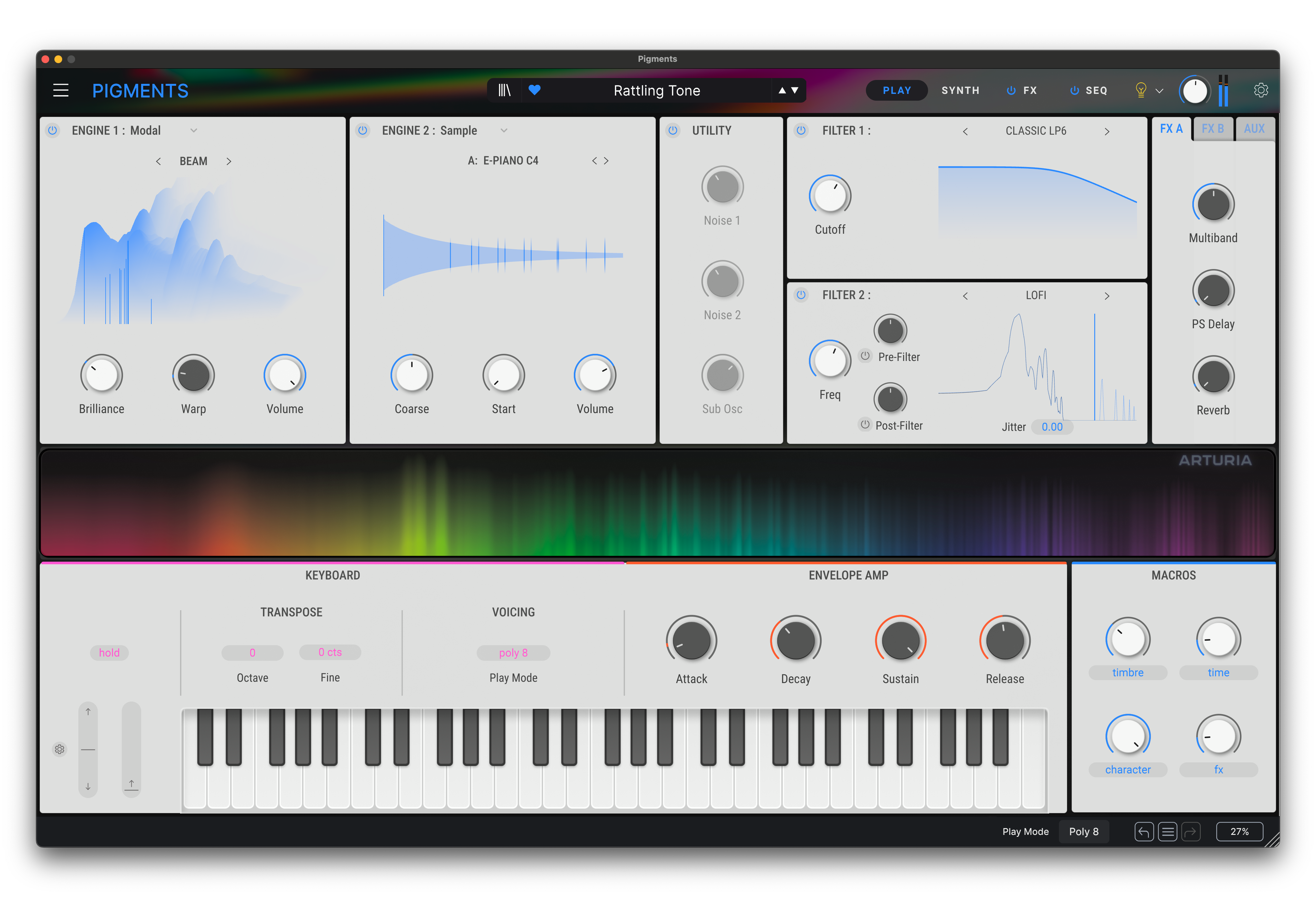Image resolution: width=1316 pixels, height=921 pixels.
Task: Click the lightbulb sound design tips icon
Action: 1140,90
